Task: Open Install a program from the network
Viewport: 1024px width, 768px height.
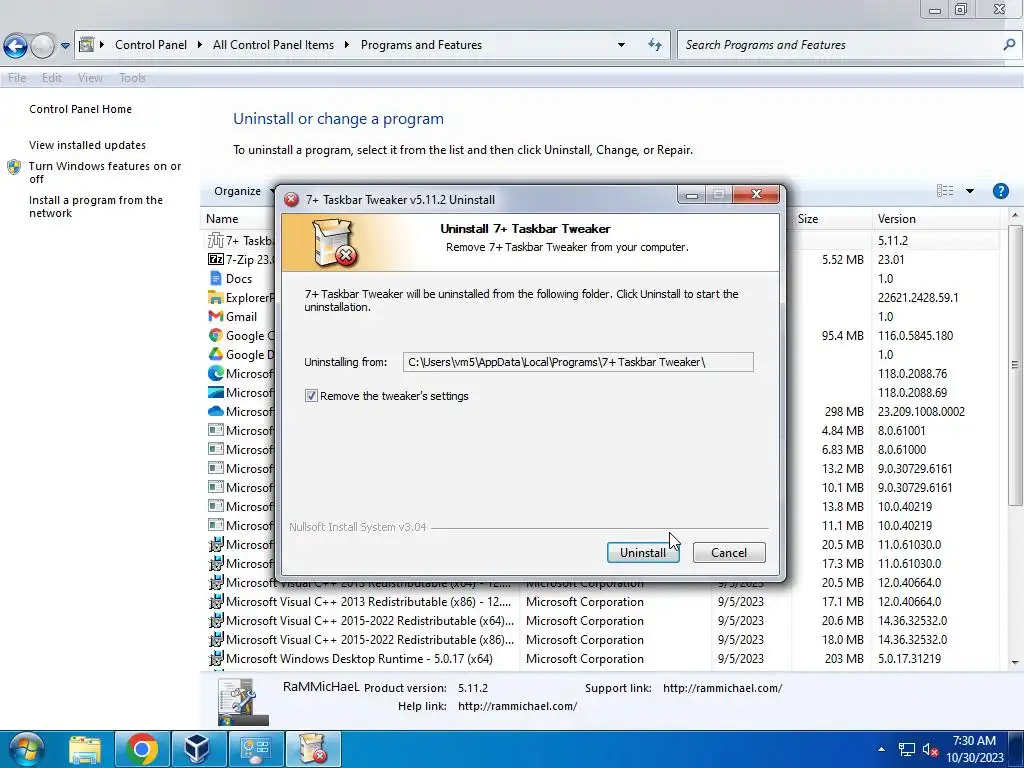Action: click(96, 206)
